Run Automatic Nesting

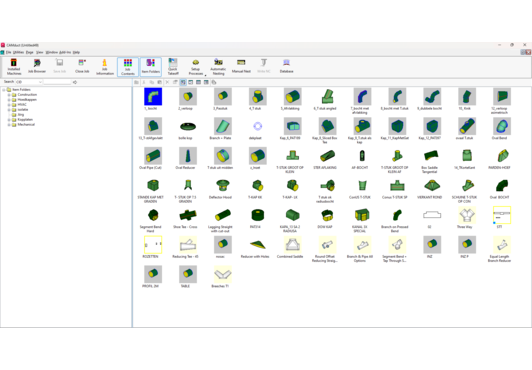218,66
